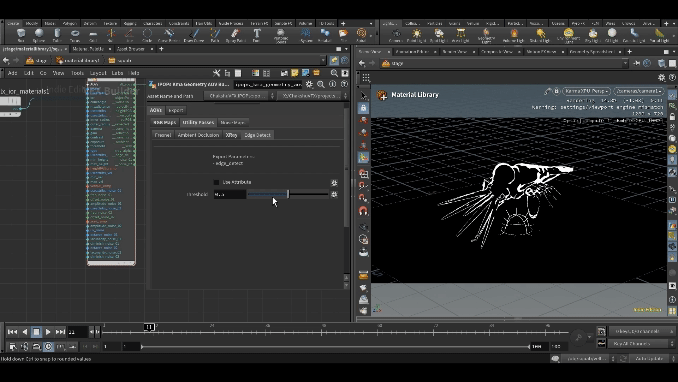Open the Add menu in network editor
This screenshot has width=678, height=382.
(12, 73)
